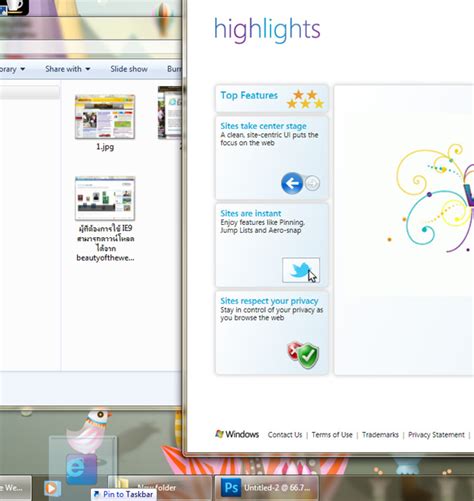Click the greyed forward arrow icon
The image size is (474, 501).
pyautogui.click(x=312, y=183)
